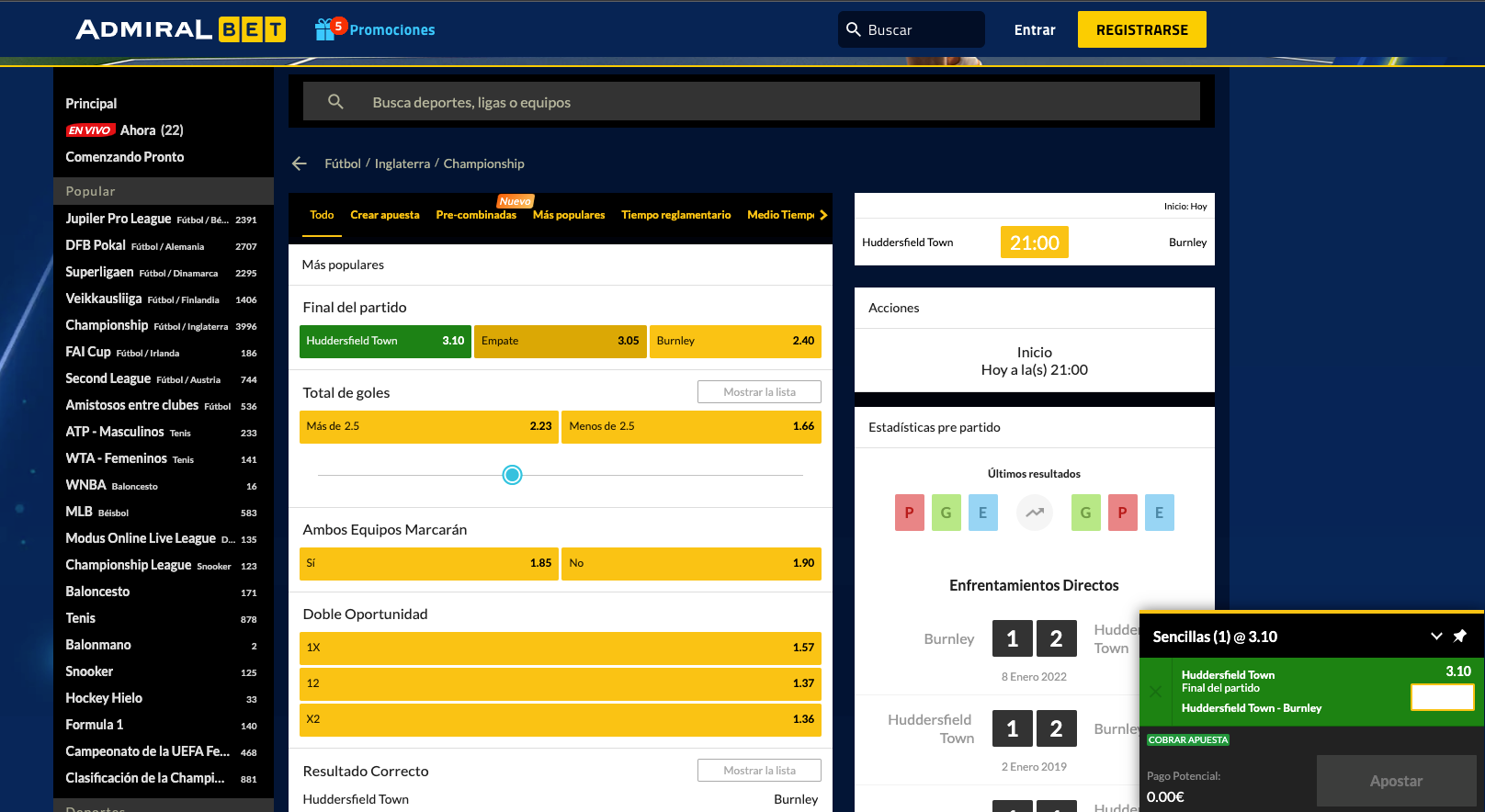This screenshot has height=812, width=1485.
Task: Click Busca deportes, ligas o equipos field
Action: 752,102
